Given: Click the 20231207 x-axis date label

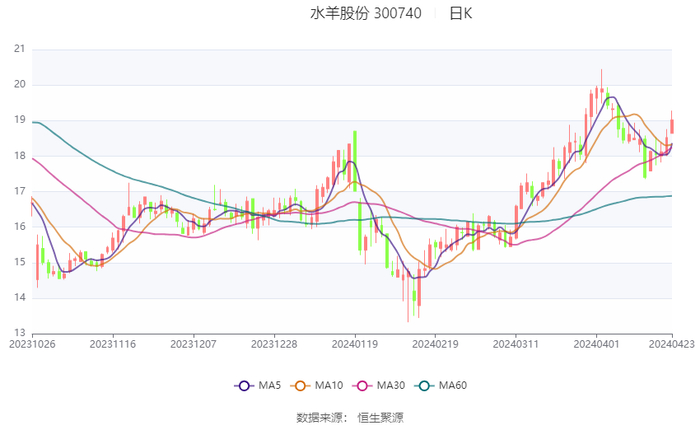Looking at the screenshot, I should (x=193, y=343).
